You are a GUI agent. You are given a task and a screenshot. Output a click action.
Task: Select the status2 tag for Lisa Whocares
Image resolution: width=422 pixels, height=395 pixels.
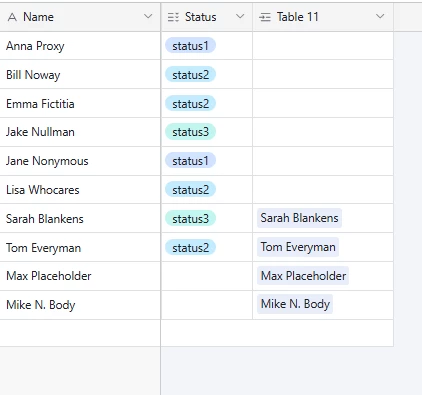[x=190, y=190]
